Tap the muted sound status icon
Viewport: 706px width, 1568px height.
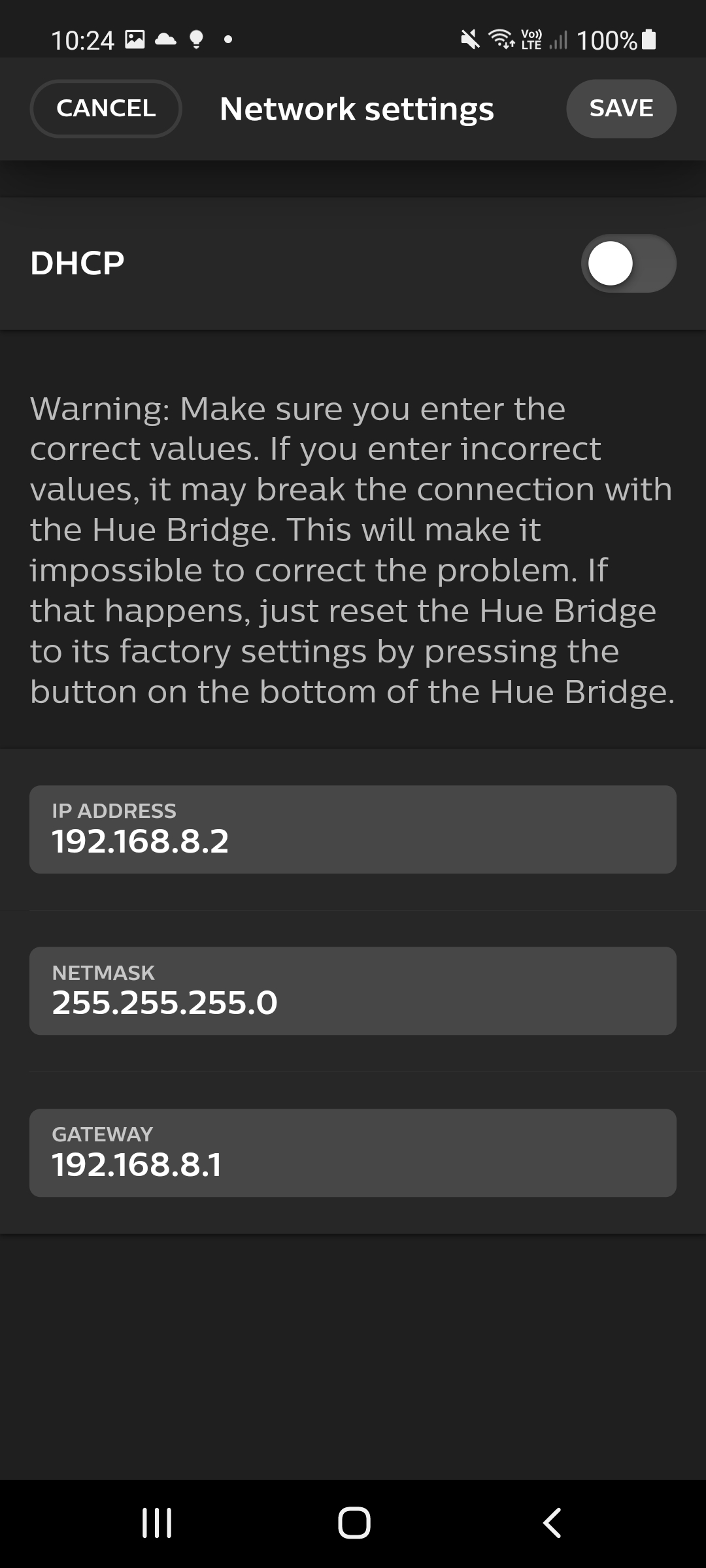click(470, 40)
